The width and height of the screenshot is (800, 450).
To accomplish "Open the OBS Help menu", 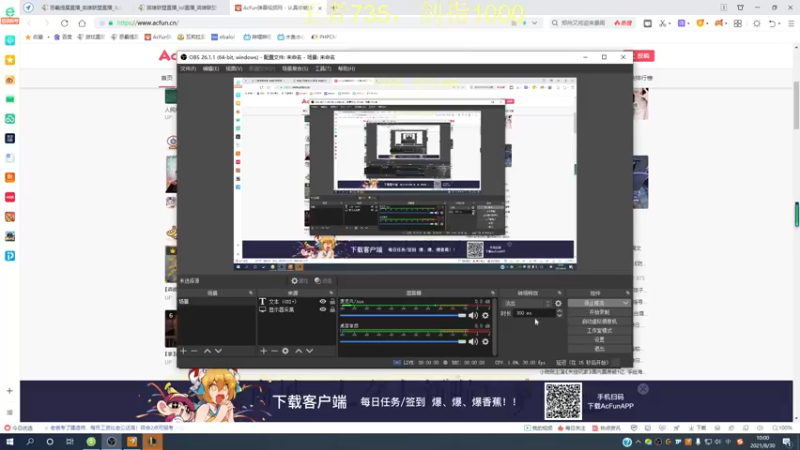I will tap(346, 68).
